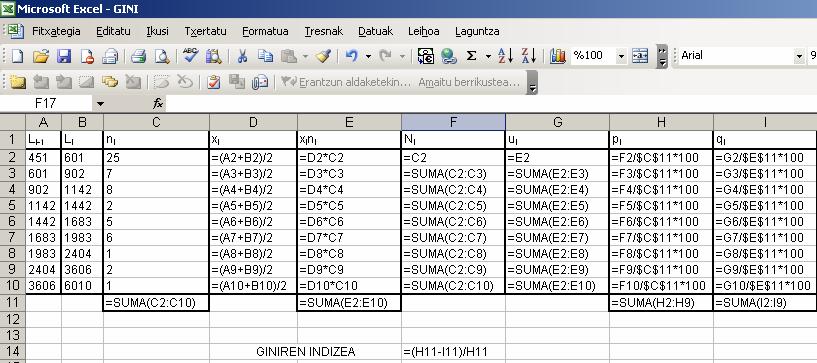The height and width of the screenshot is (363, 817).
Task: Click the create Outlook task clipboard icon
Action: pos(214,82)
